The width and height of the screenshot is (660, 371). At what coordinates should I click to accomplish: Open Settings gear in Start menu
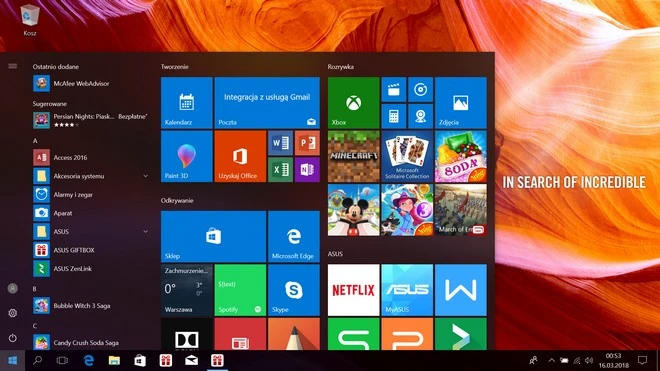pyautogui.click(x=13, y=313)
